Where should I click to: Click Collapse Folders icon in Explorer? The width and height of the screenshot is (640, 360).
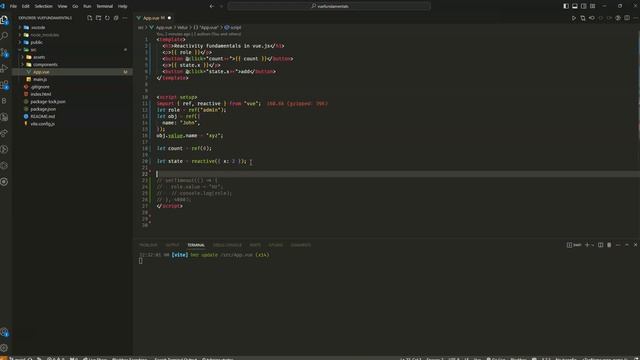[x=116, y=18]
